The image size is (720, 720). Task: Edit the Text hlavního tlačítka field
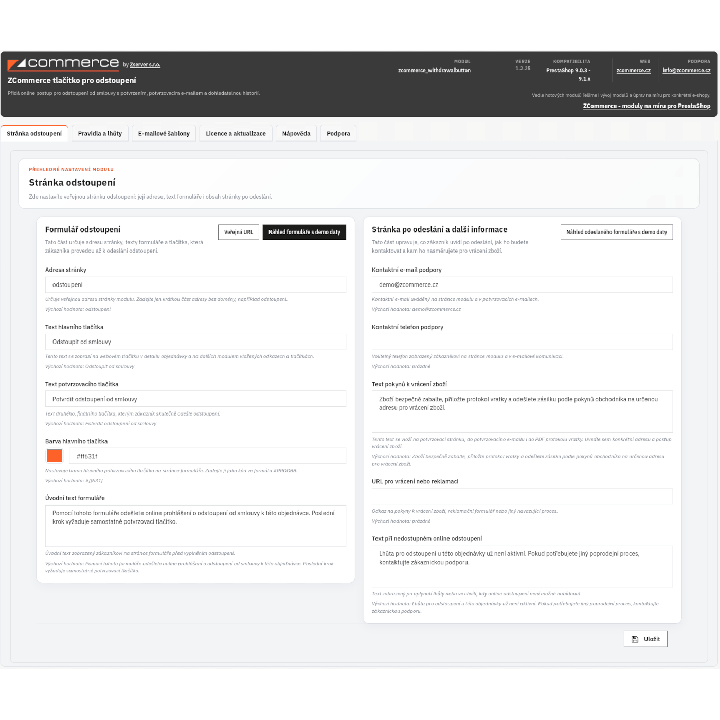pyautogui.click(x=196, y=342)
